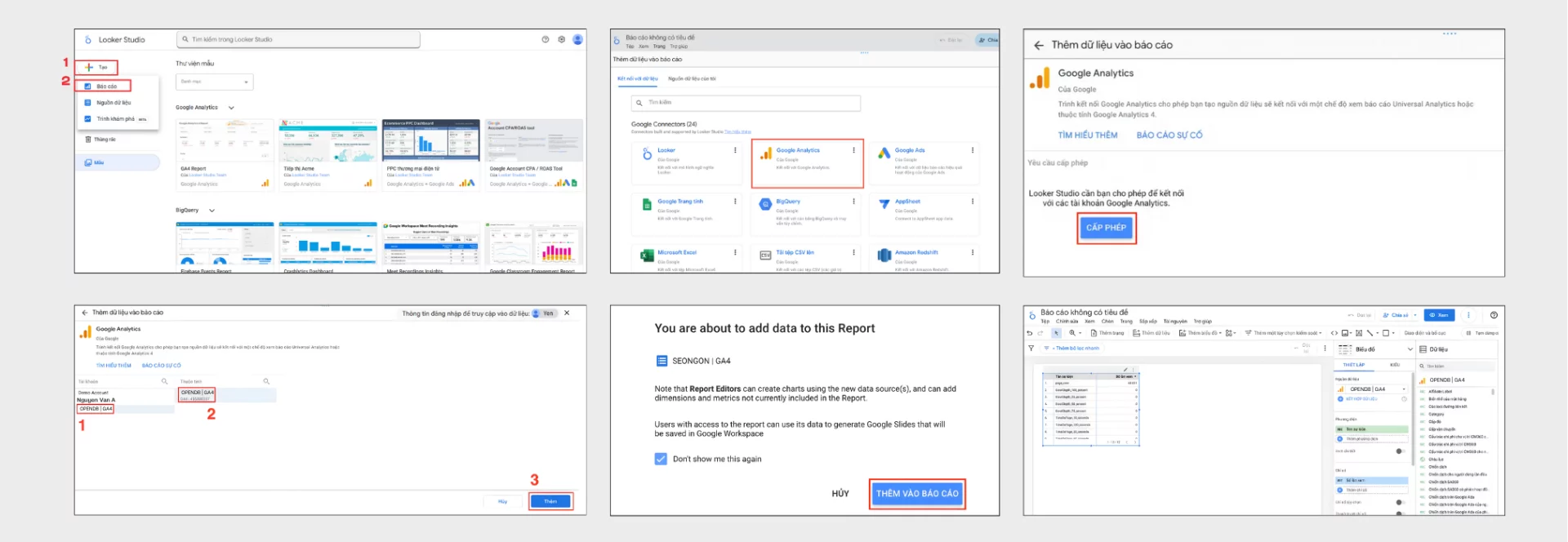Click Thêm trang in the report toolbar

[1107, 333]
